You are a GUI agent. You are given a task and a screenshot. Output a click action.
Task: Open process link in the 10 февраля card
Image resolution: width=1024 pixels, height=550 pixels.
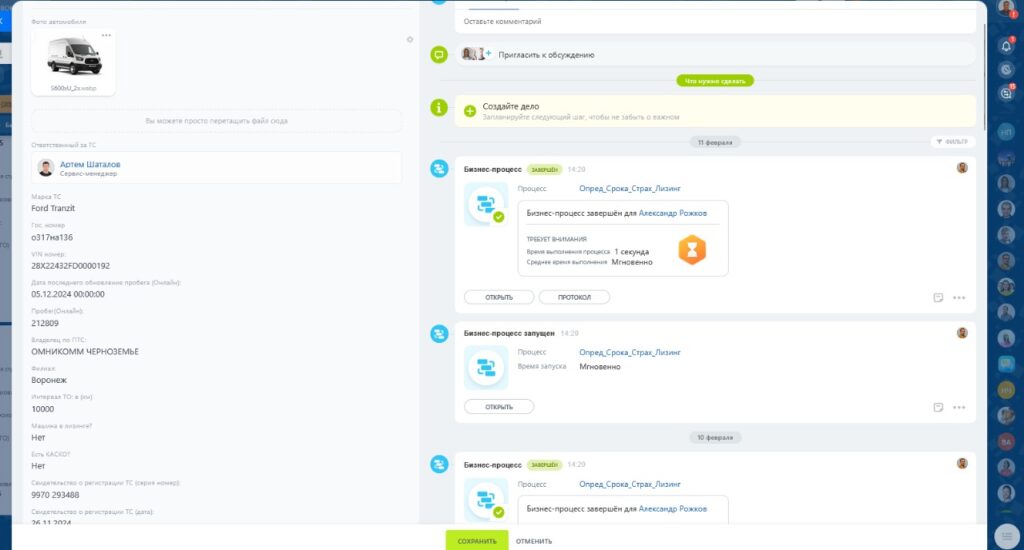click(x=630, y=484)
